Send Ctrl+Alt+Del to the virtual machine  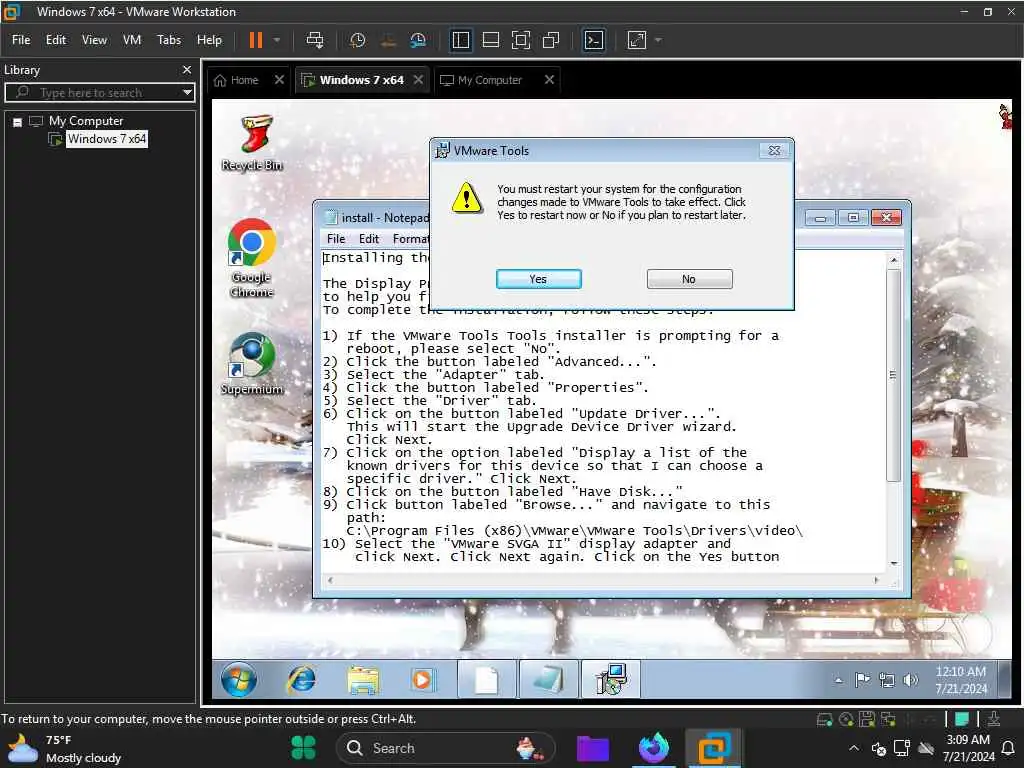(315, 40)
